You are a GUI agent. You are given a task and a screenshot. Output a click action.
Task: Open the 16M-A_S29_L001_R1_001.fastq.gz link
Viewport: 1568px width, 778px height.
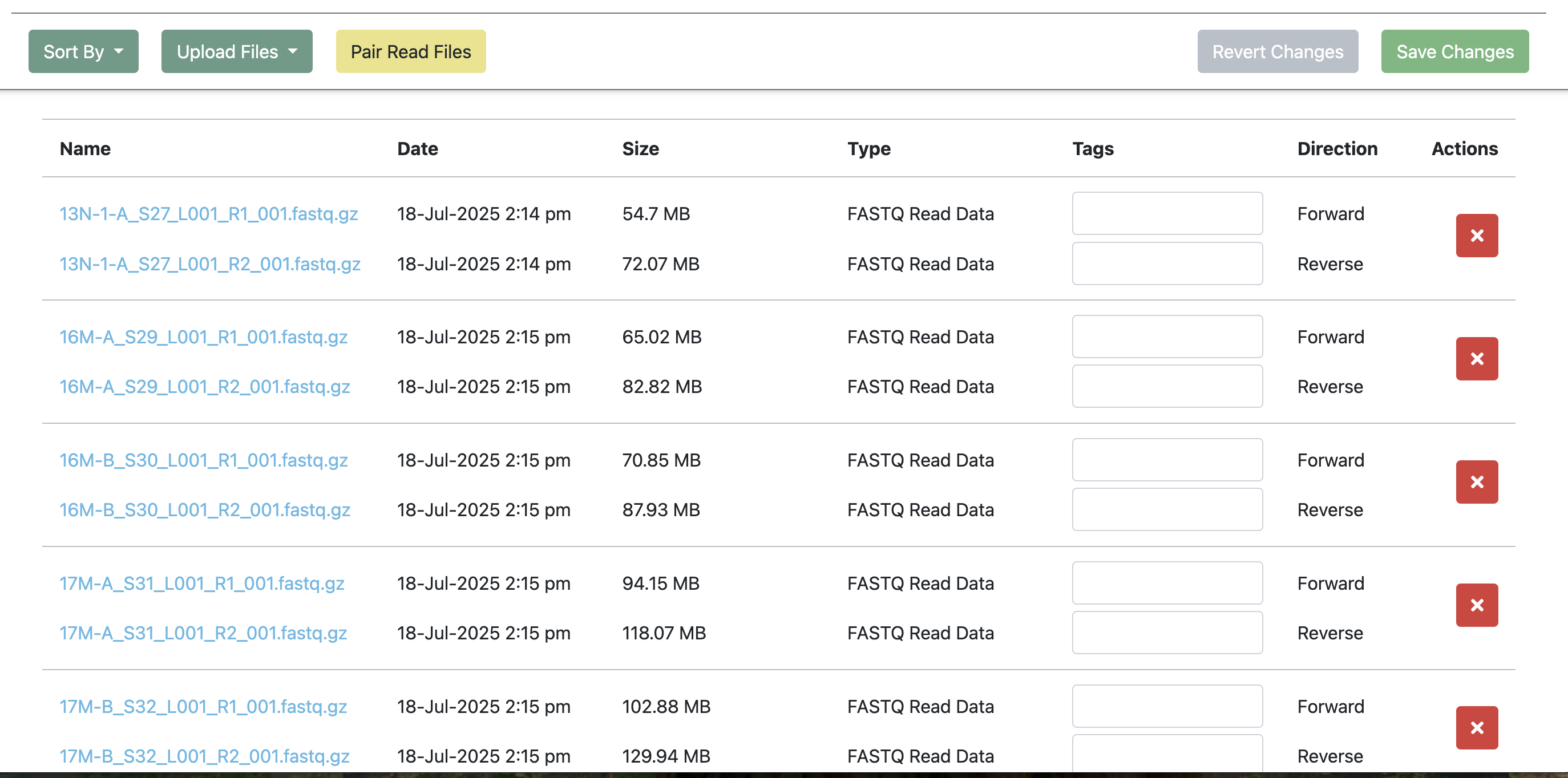(x=203, y=337)
